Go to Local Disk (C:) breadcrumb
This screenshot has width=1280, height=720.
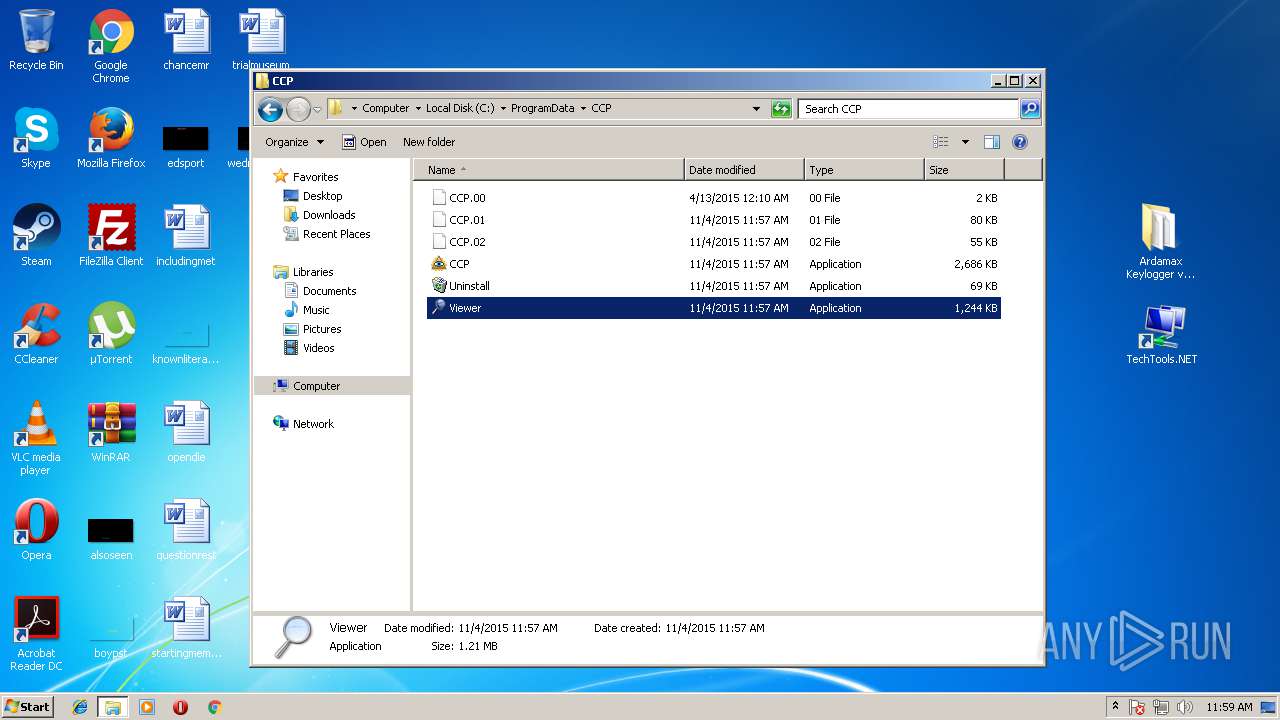(460, 109)
